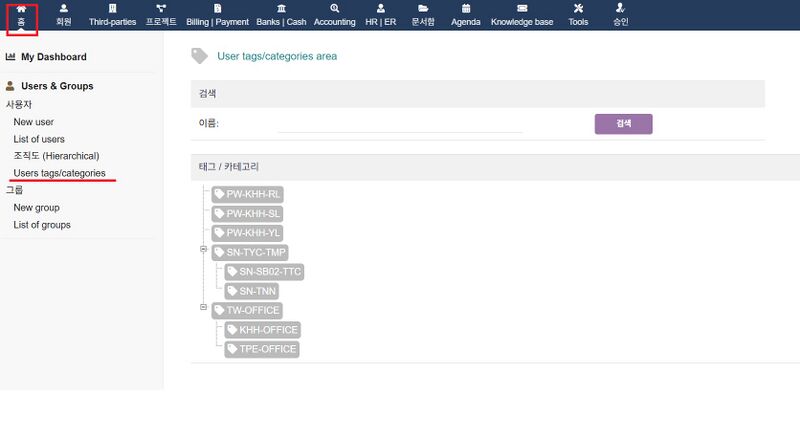This screenshot has height=439, width=800.
Task: Open Accounting magnifier icon
Action: (x=334, y=9)
